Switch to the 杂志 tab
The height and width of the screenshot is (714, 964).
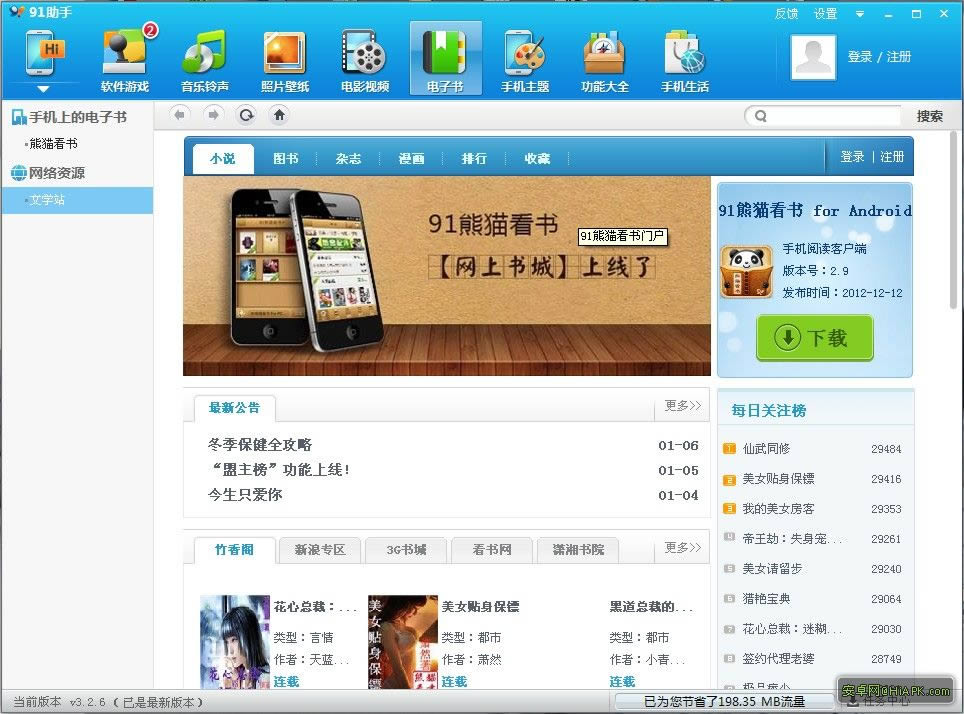[348, 159]
